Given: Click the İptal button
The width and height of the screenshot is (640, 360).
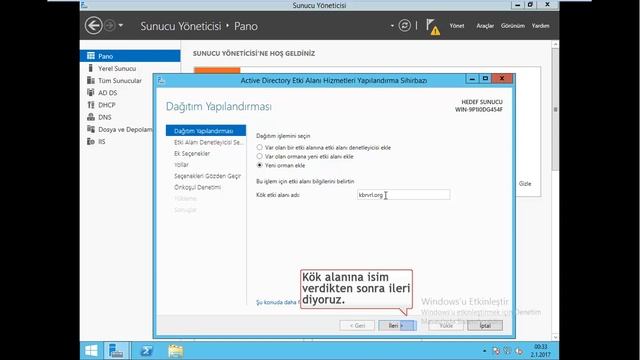Looking at the screenshot, I should click(x=485, y=325).
